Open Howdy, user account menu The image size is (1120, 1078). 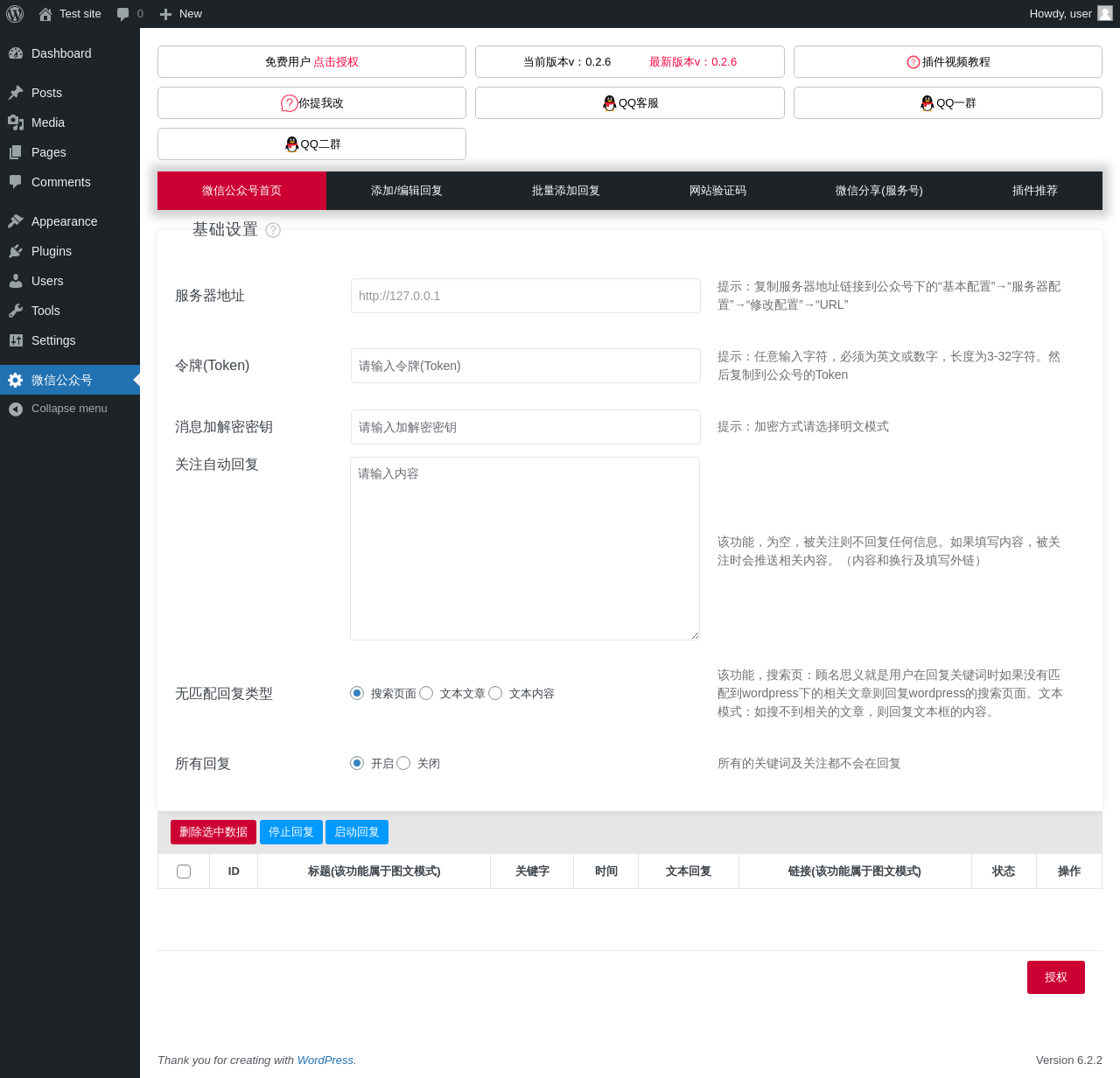click(1070, 14)
